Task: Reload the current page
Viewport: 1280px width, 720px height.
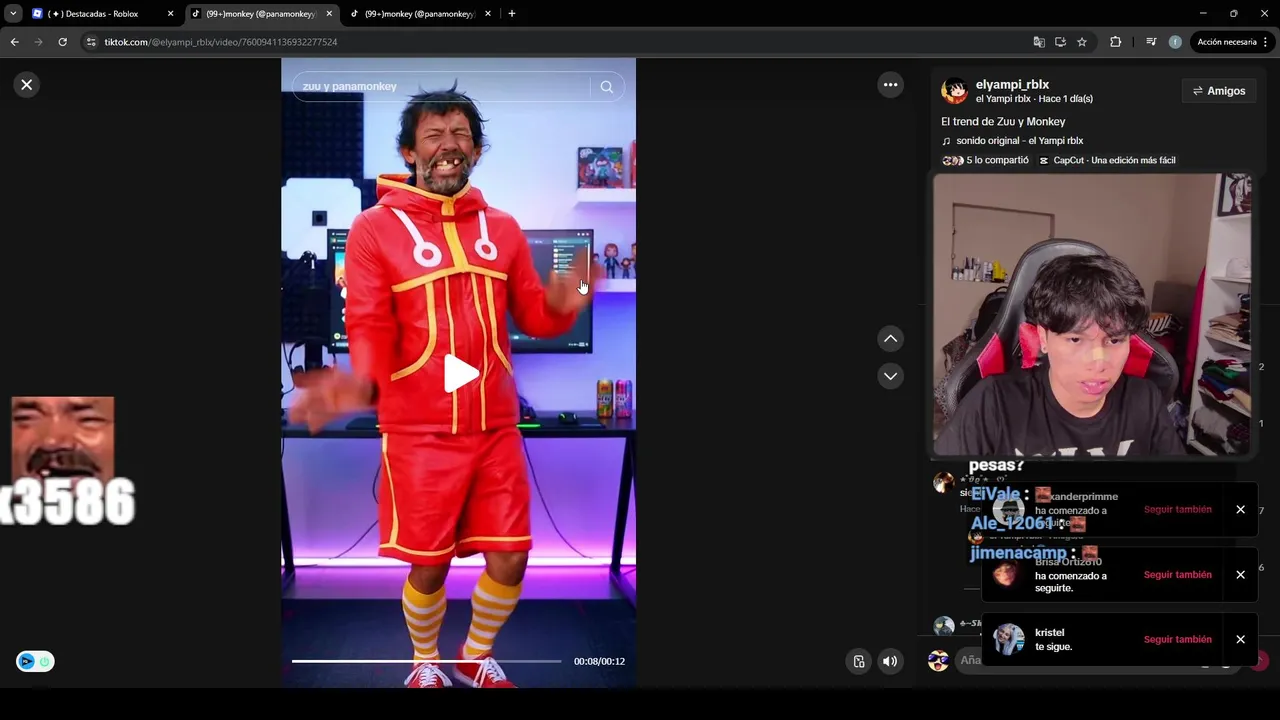Action: [x=62, y=42]
